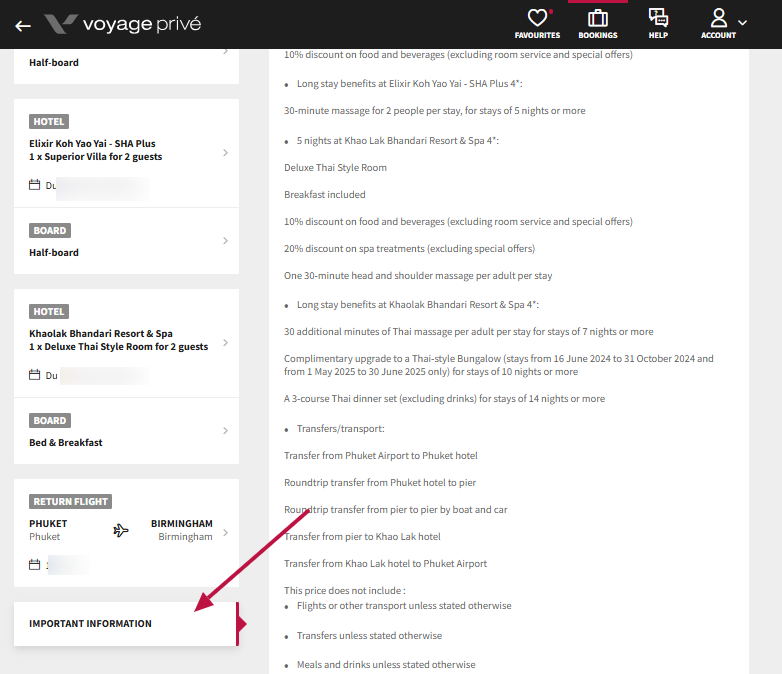This screenshot has width=782, height=674.
Task: Click the airplane icon between Phuket and Birmingham
Action: click(x=121, y=530)
